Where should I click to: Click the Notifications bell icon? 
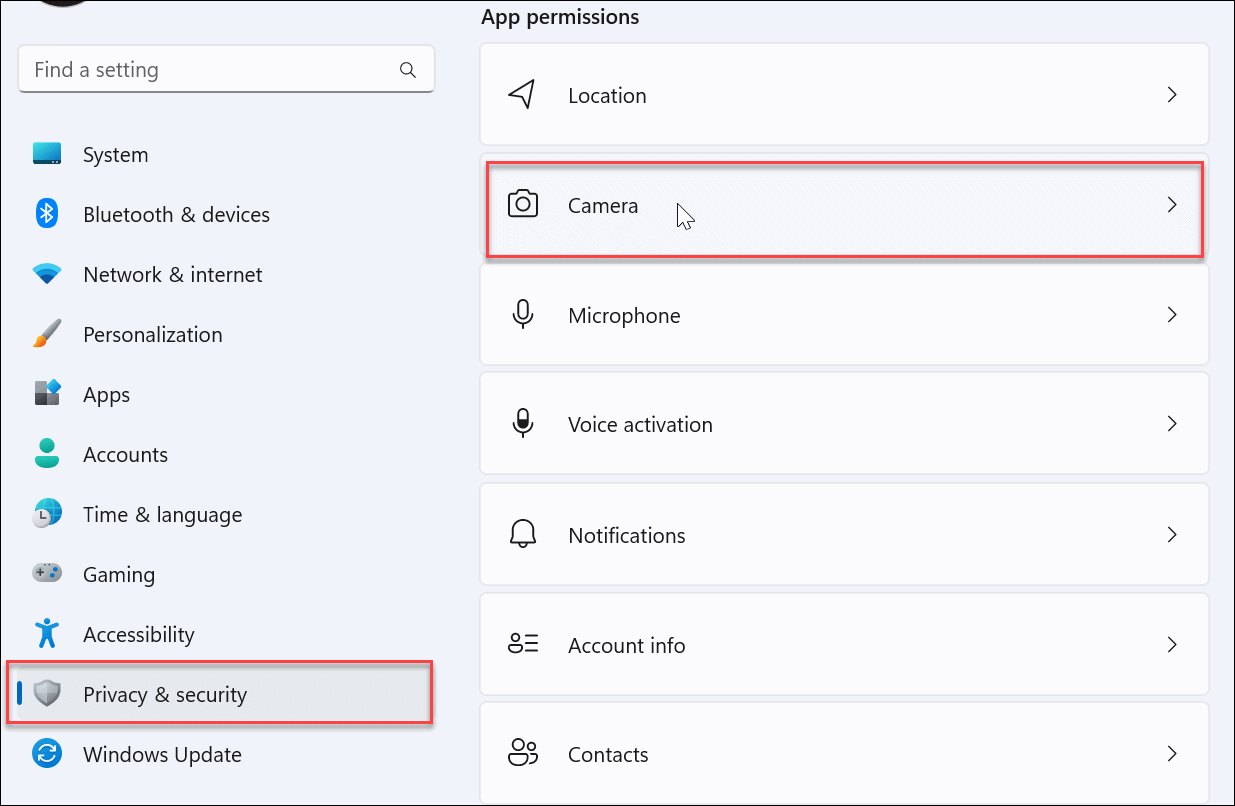click(x=523, y=534)
